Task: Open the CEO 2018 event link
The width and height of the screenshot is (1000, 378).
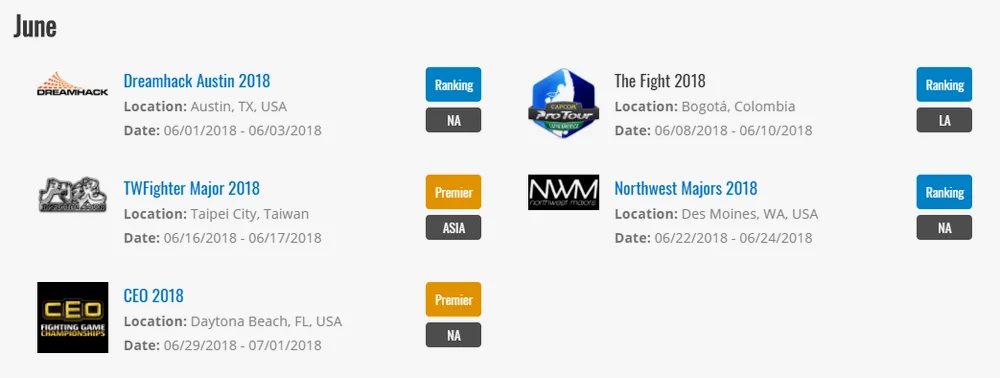Action: 153,296
